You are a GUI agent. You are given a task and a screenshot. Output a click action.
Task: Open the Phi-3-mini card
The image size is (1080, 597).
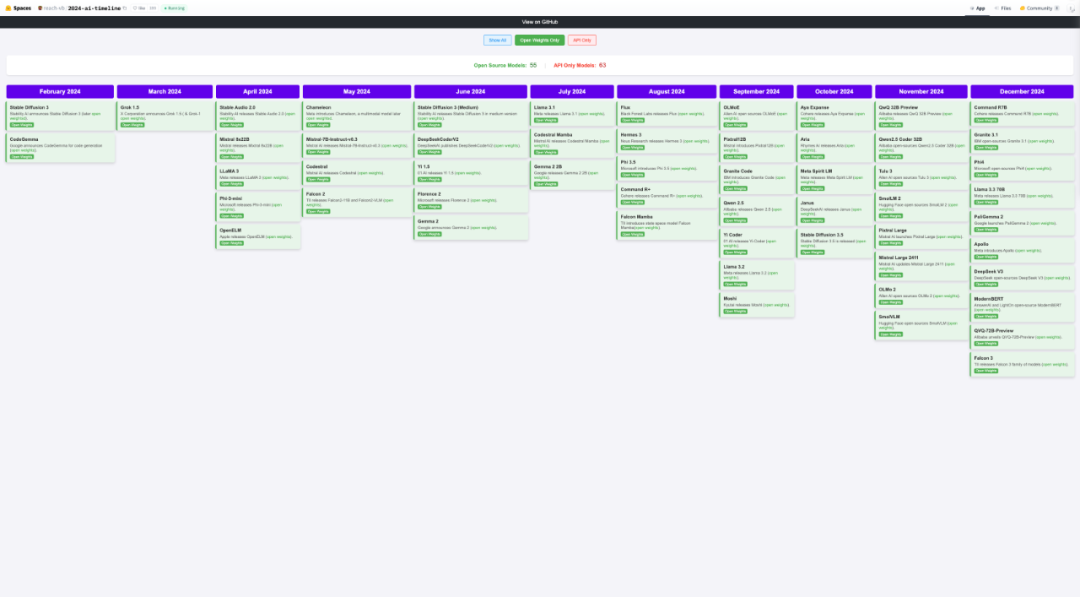pyautogui.click(x=258, y=207)
